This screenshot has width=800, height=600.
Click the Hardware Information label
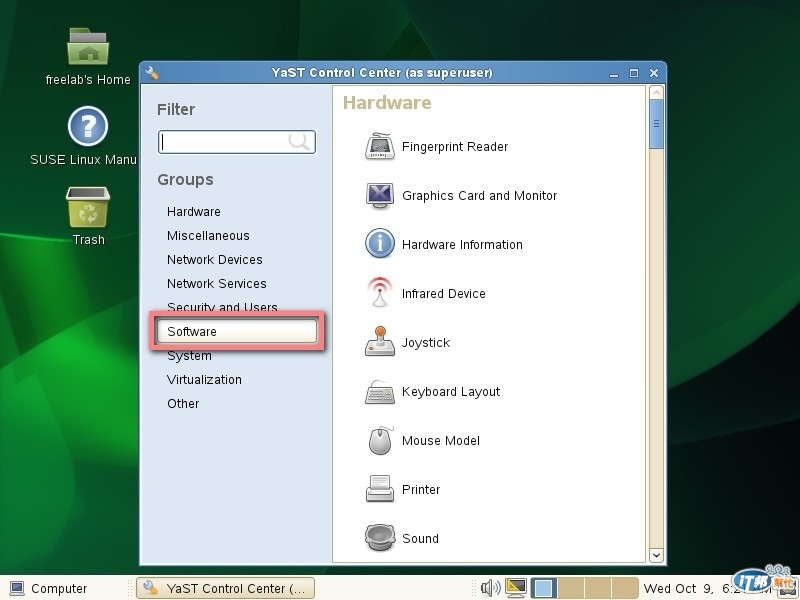click(462, 245)
